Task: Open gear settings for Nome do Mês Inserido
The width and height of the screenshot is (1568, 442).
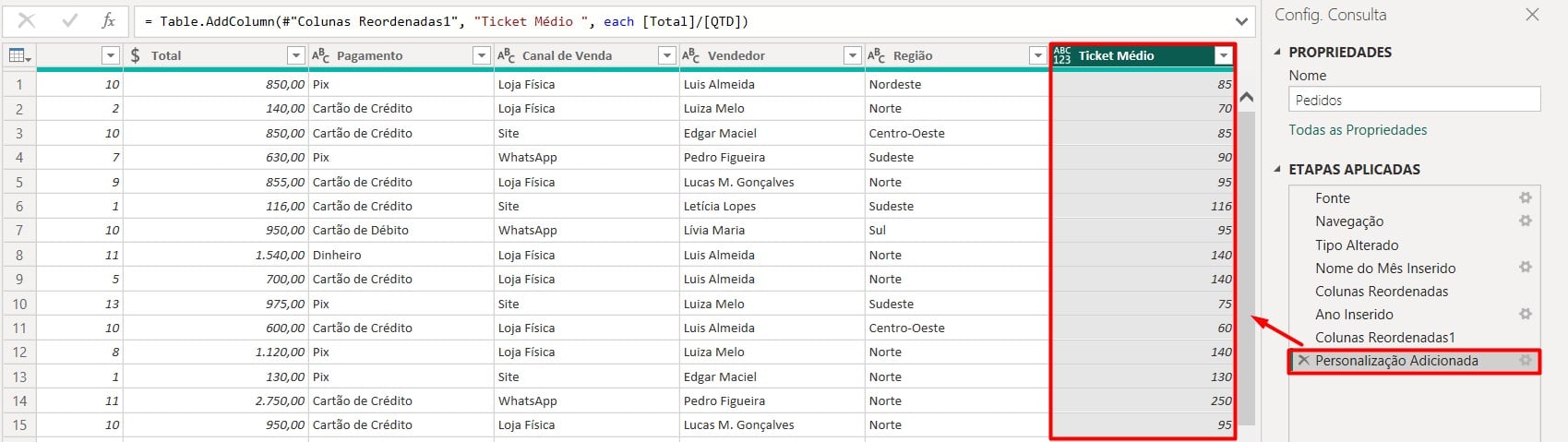Action: [1526, 268]
